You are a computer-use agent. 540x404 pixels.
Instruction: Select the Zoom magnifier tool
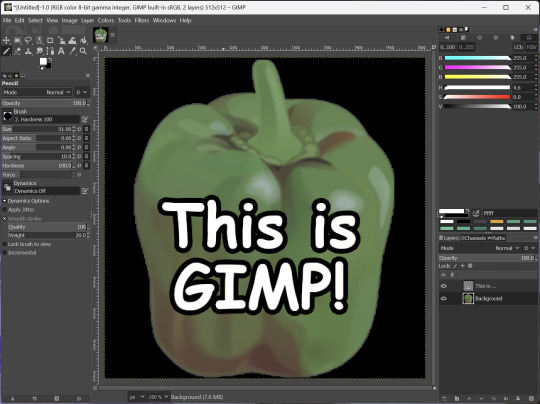83,51
